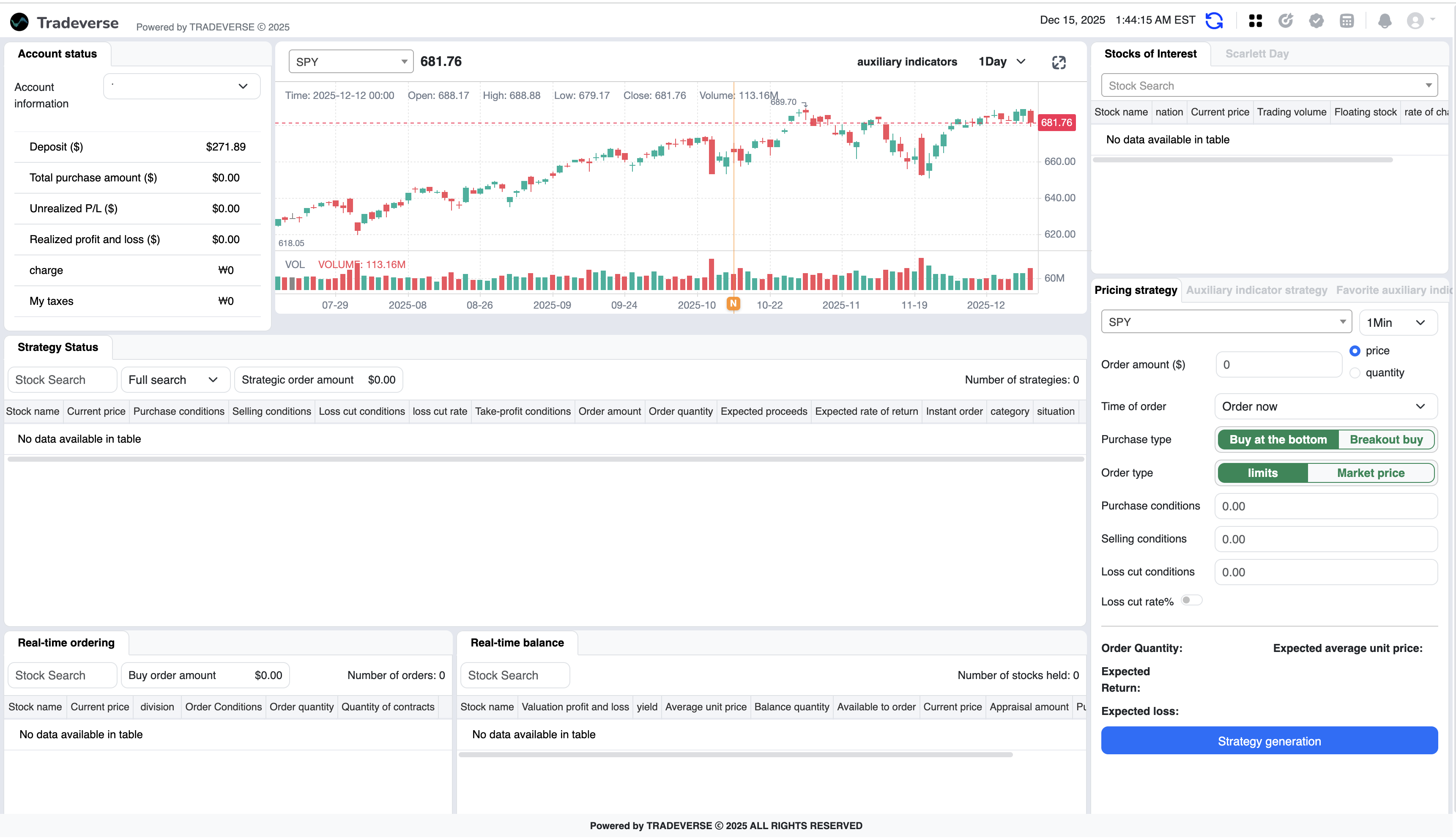
Task: Select Breakout buy purchase type
Action: 1386,439
